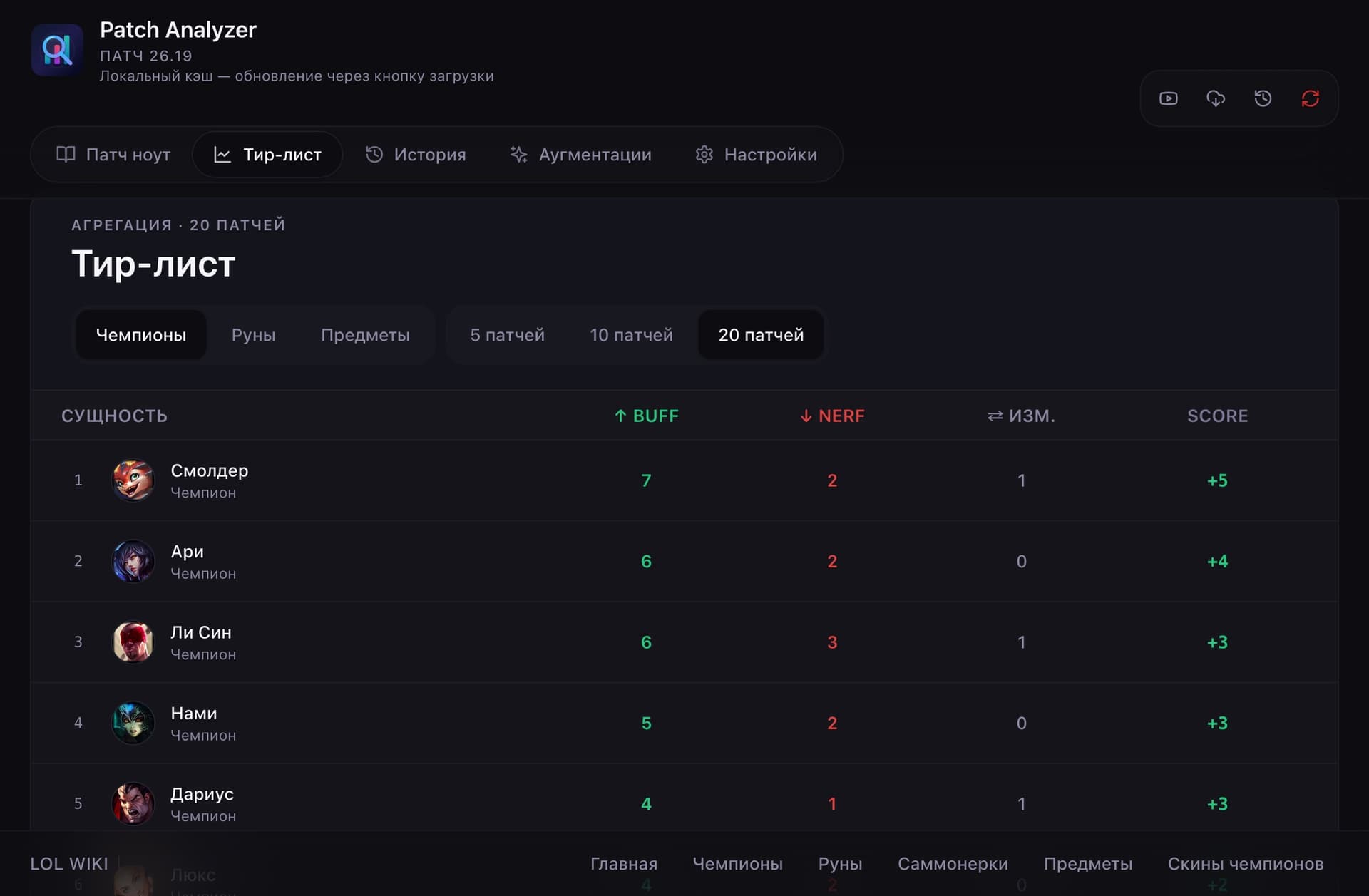This screenshot has height=896, width=1369.
Task: Open the Скины чемпионов footer link
Action: click(1246, 864)
